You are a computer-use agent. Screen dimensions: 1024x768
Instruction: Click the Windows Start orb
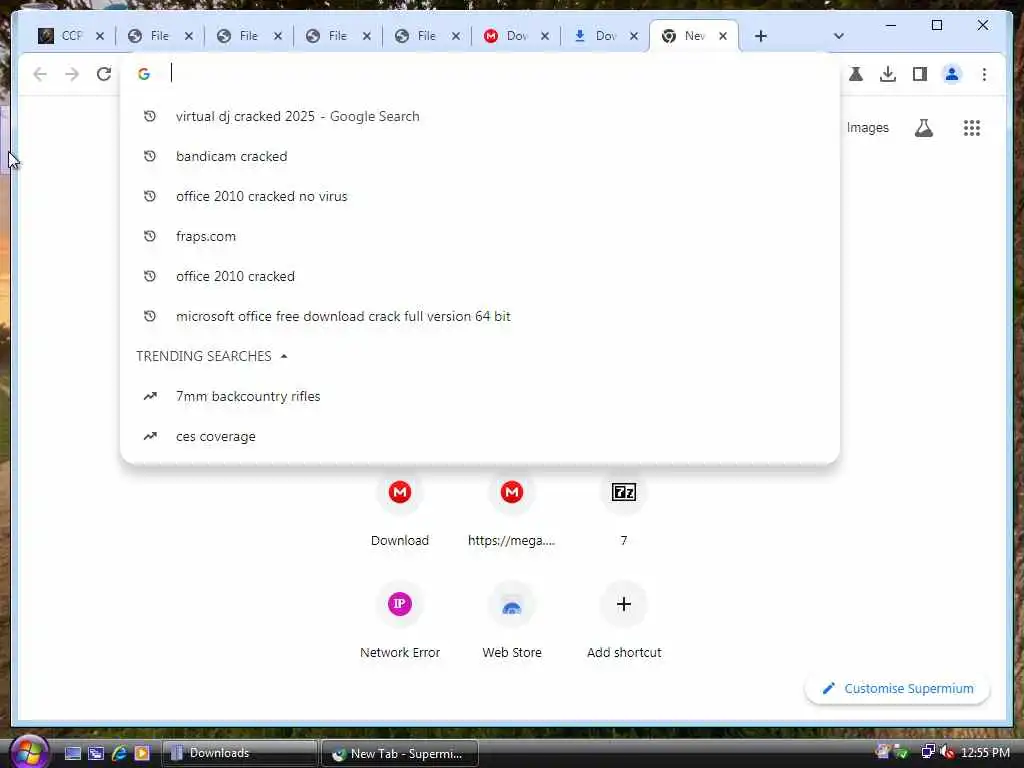[x=29, y=752]
